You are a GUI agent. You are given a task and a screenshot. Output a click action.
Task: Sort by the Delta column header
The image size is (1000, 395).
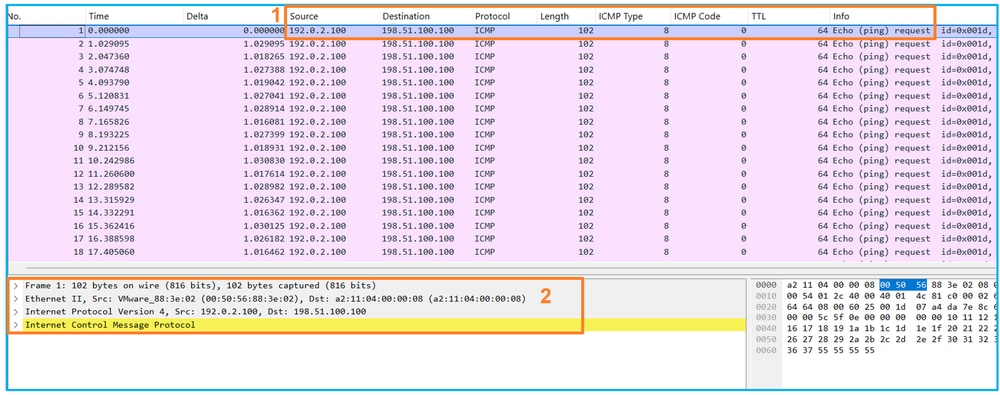[x=234, y=16]
